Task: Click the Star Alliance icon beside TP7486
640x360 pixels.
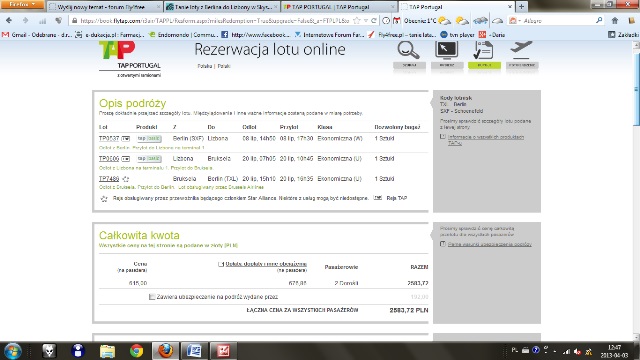Action: click(x=125, y=179)
